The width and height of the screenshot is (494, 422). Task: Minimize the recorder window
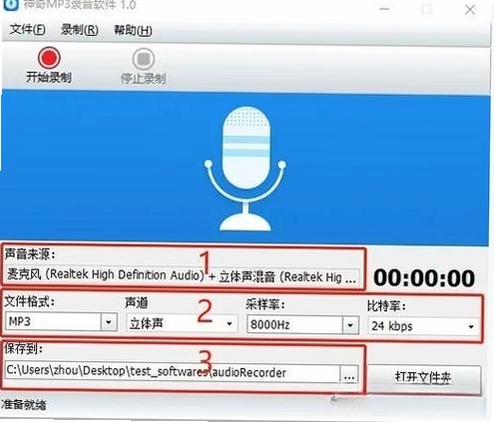click(x=384, y=9)
